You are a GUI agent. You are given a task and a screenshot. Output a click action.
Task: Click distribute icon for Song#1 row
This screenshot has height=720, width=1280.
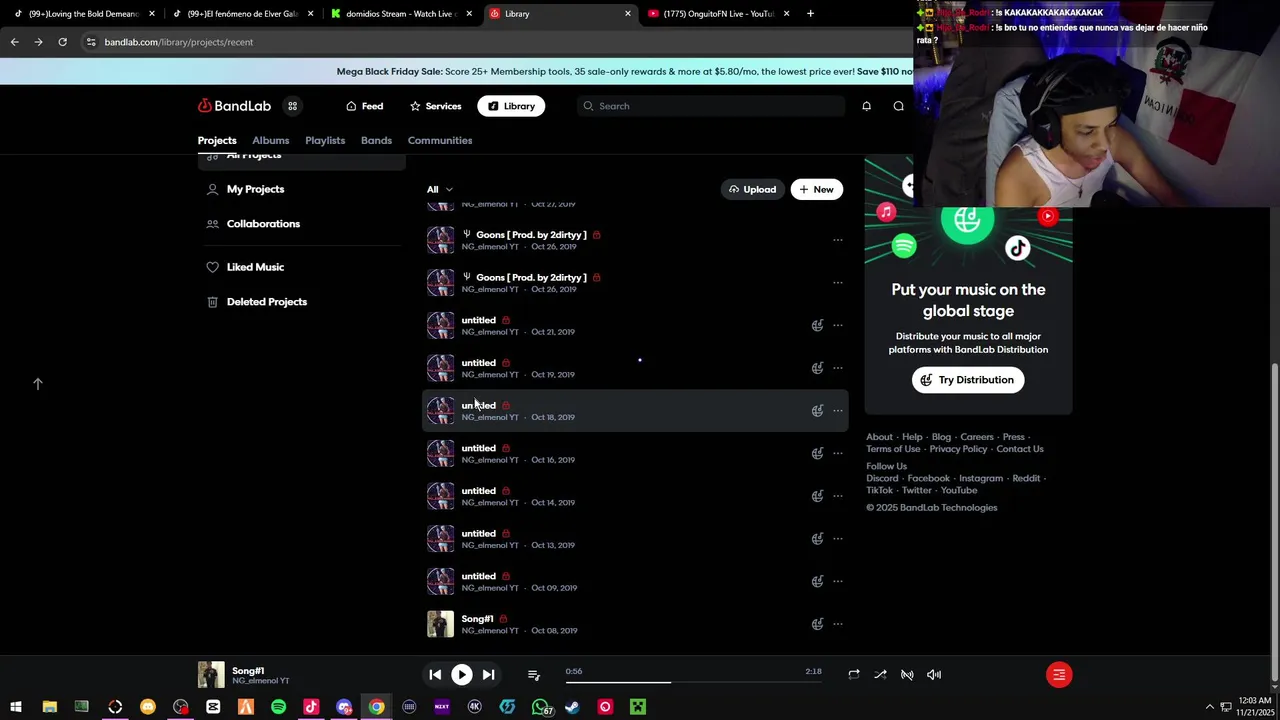(x=817, y=624)
